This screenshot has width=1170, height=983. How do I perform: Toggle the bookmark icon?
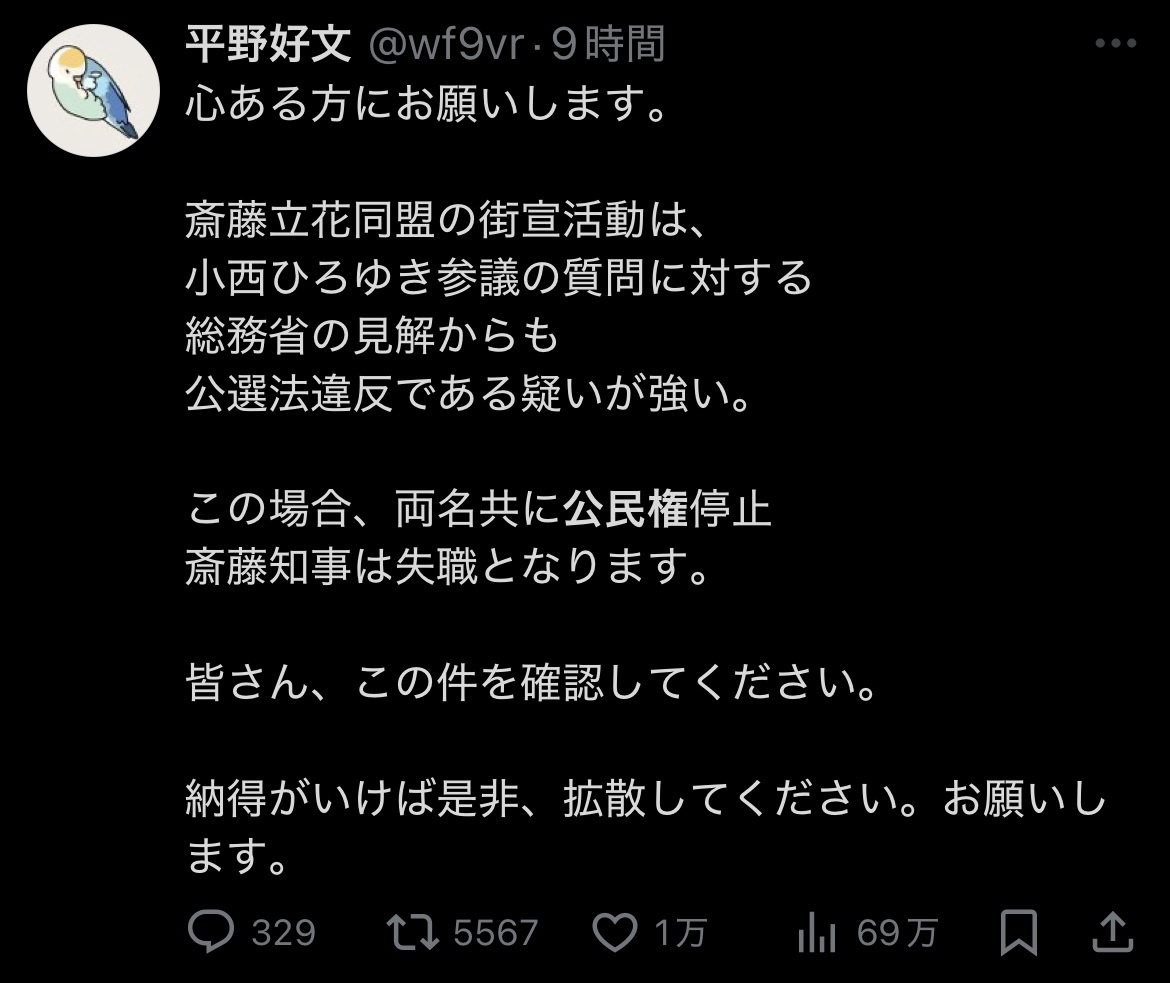1019,932
